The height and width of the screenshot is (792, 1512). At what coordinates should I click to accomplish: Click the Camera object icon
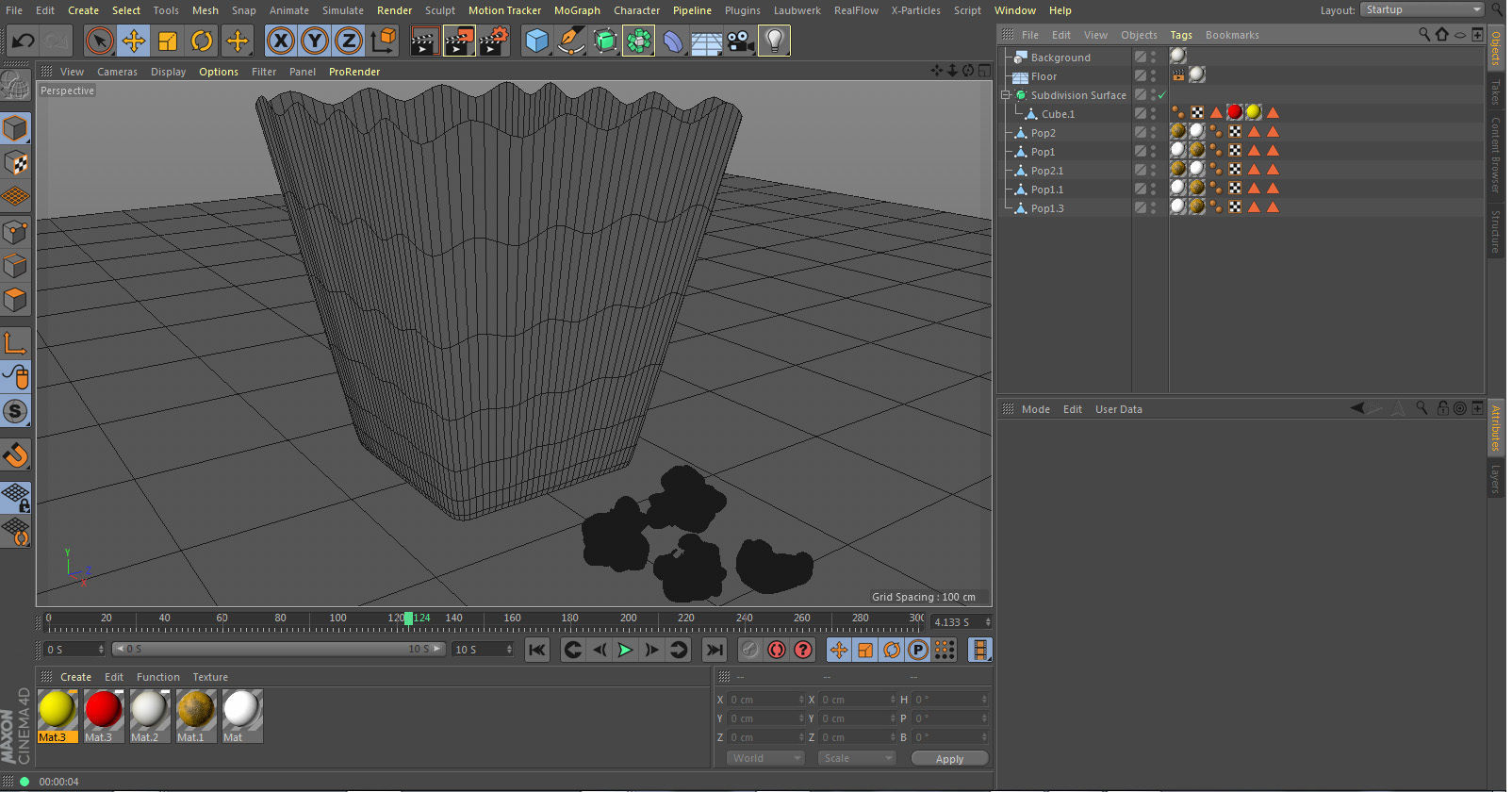740,41
